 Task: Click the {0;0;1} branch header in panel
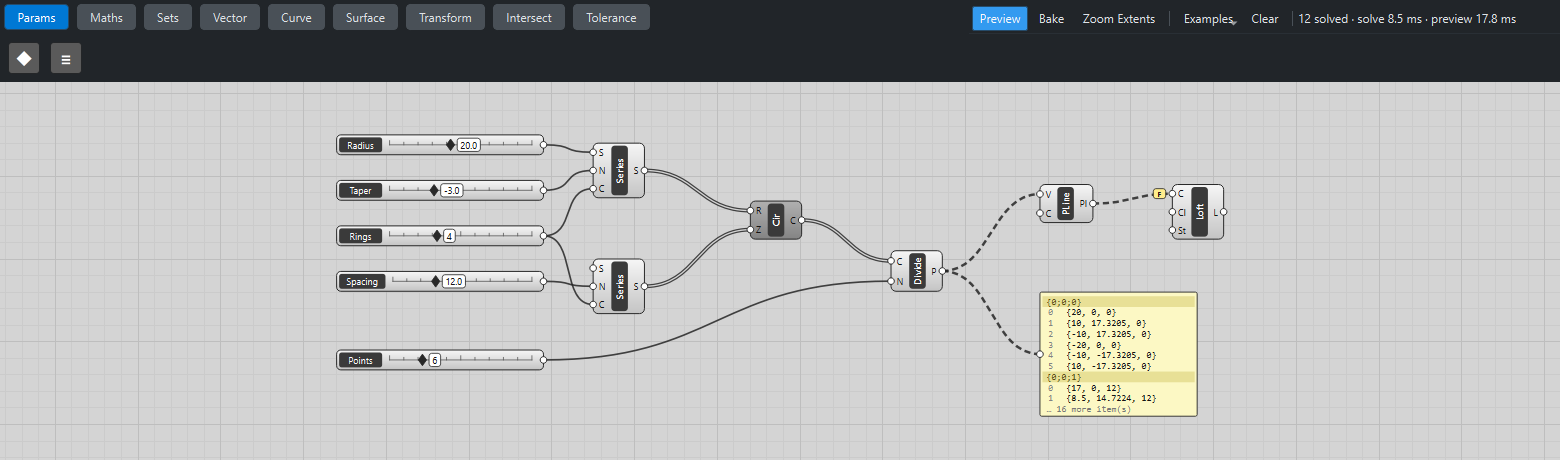1118,377
